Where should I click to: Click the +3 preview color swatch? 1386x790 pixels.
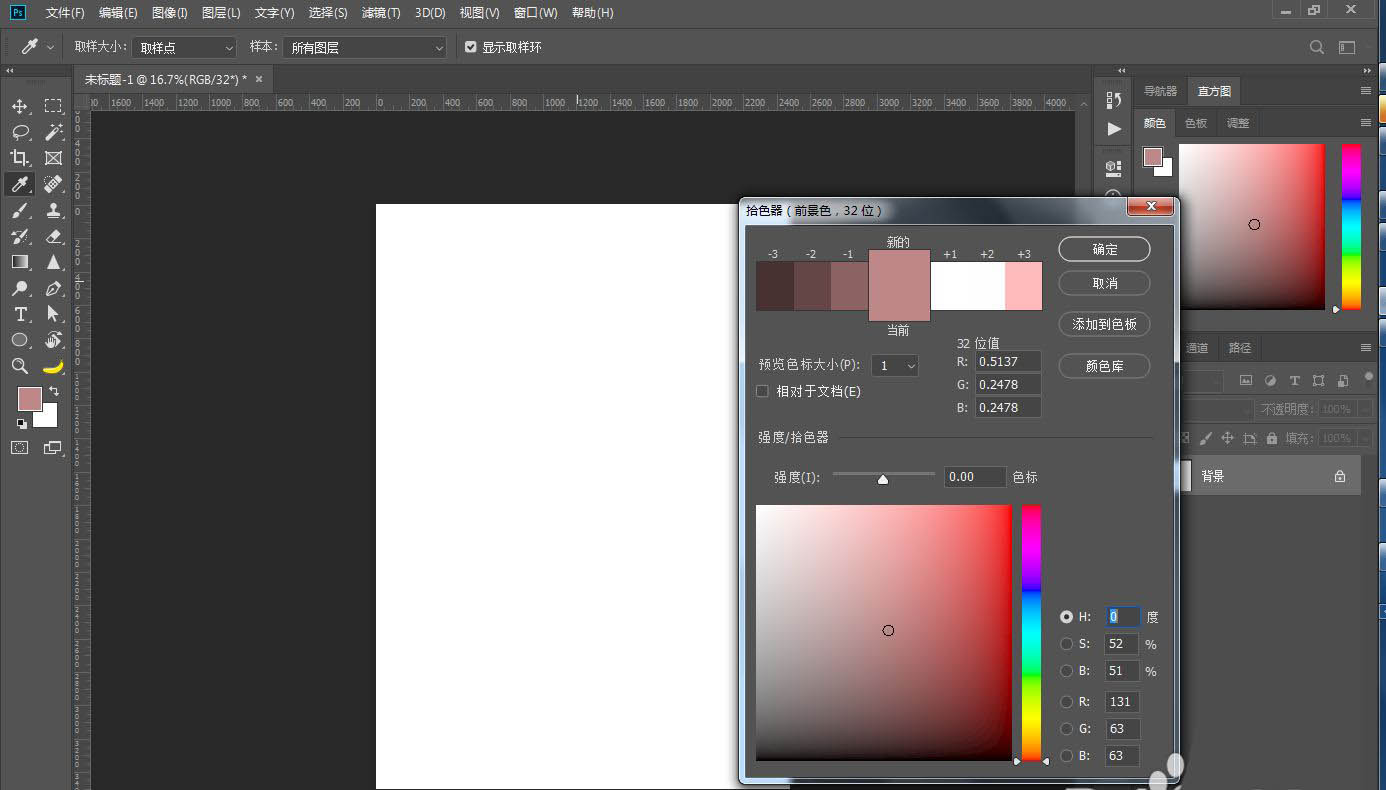(x=1024, y=286)
